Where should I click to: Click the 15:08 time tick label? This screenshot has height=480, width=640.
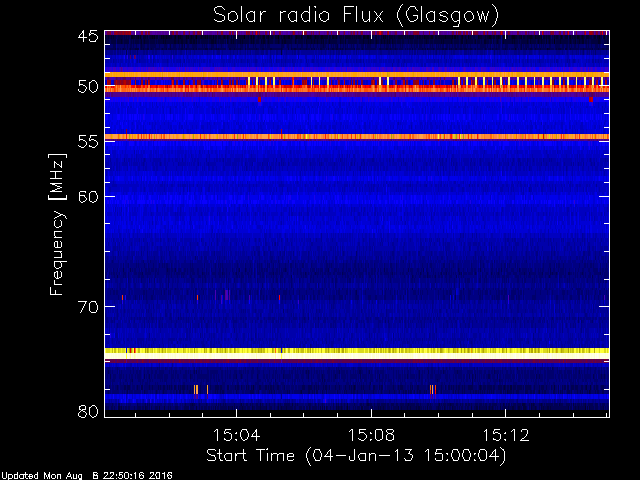pyautogui.click(x=371, y=435)
